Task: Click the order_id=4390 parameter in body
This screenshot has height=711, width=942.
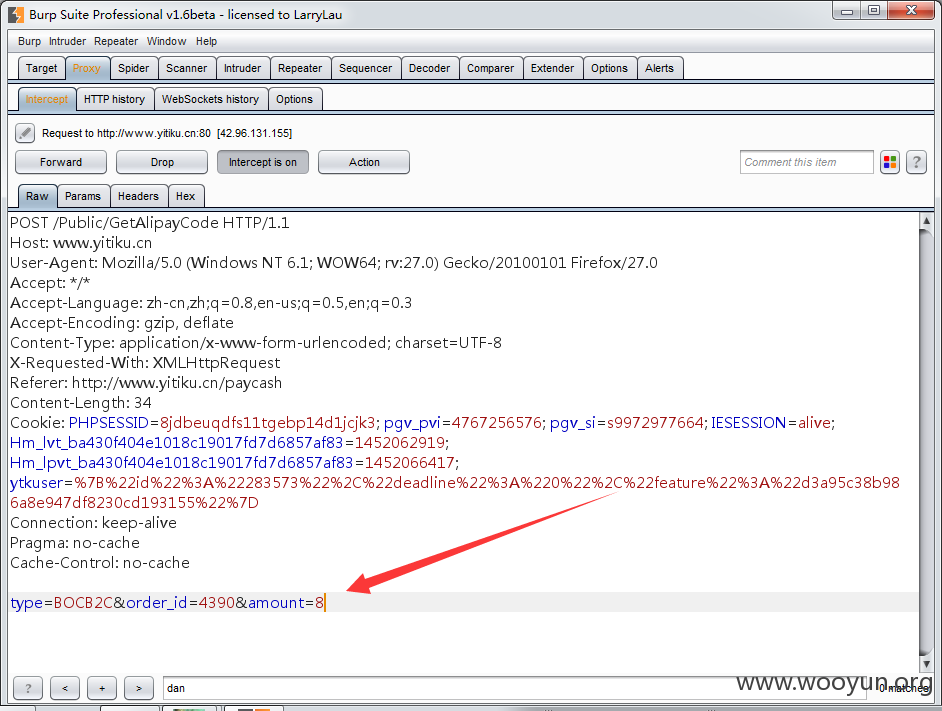Action: point(180,603)
